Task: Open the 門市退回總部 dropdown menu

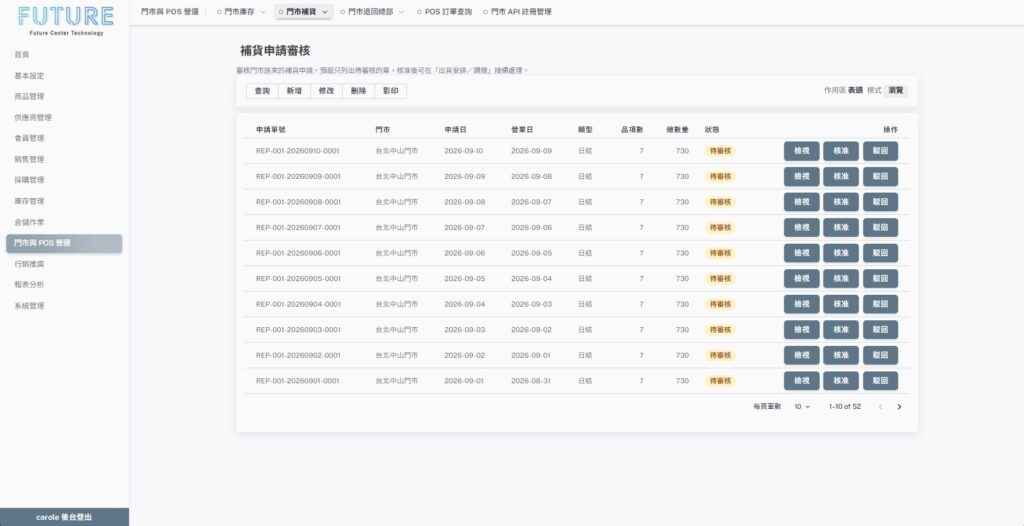Action: 372,12
